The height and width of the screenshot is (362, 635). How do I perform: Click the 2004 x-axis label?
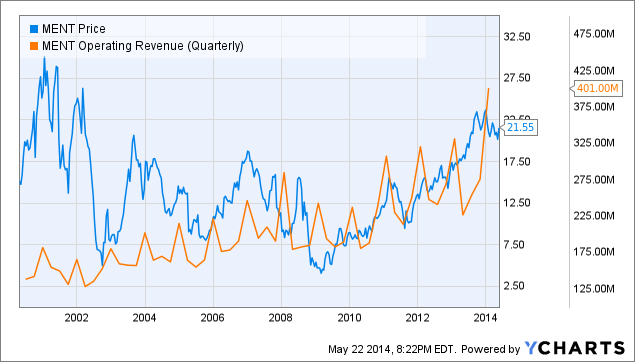(x=144, y=318)
